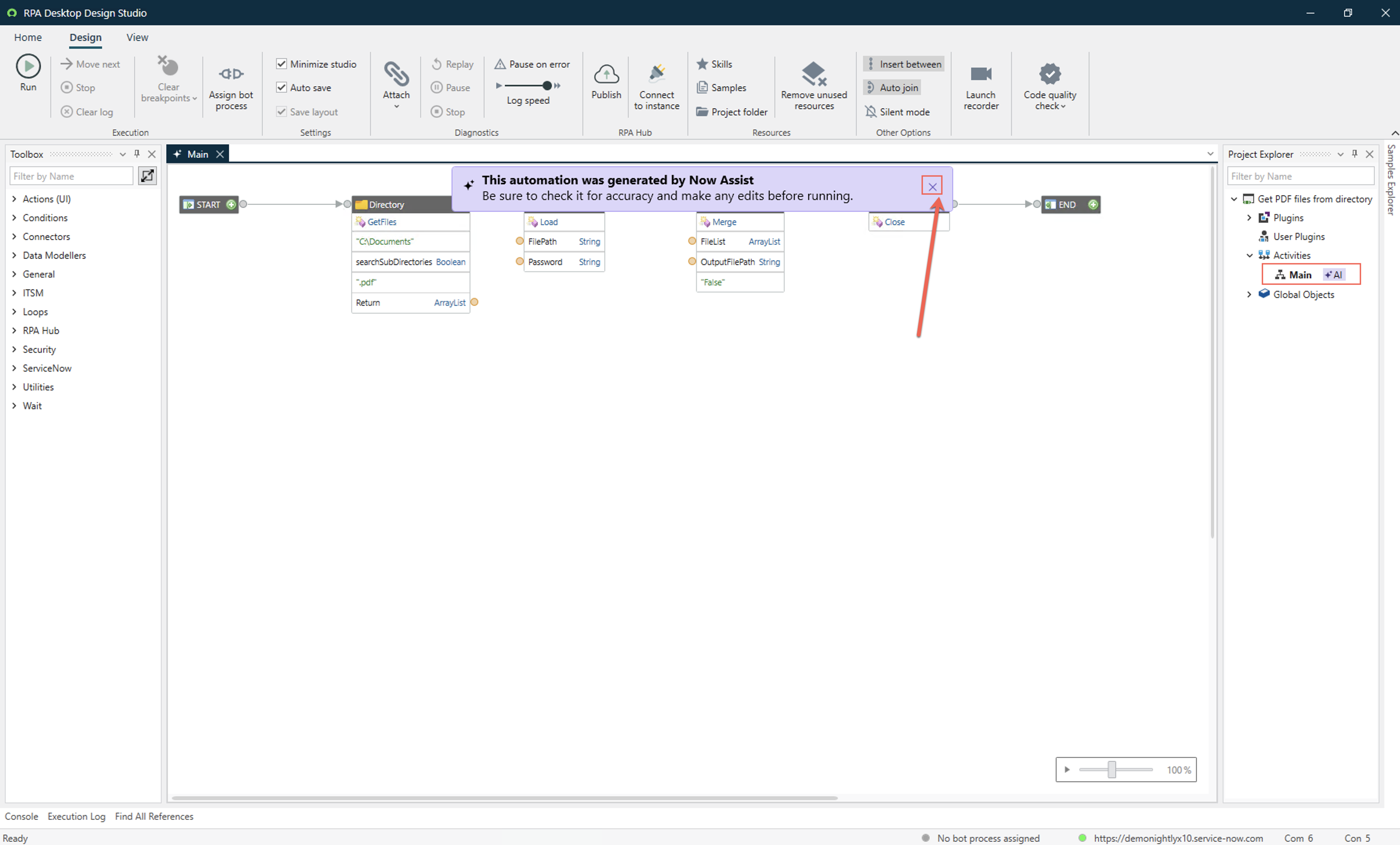Click the Merge method label
The width and height of the screenshot is (1400, 845).
(724, 222)
